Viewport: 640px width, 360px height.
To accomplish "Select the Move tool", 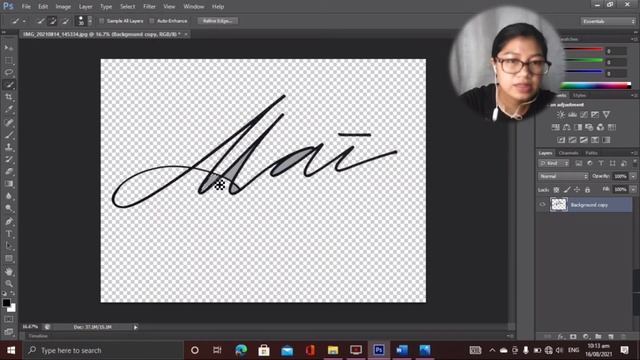I will (9, 48).
